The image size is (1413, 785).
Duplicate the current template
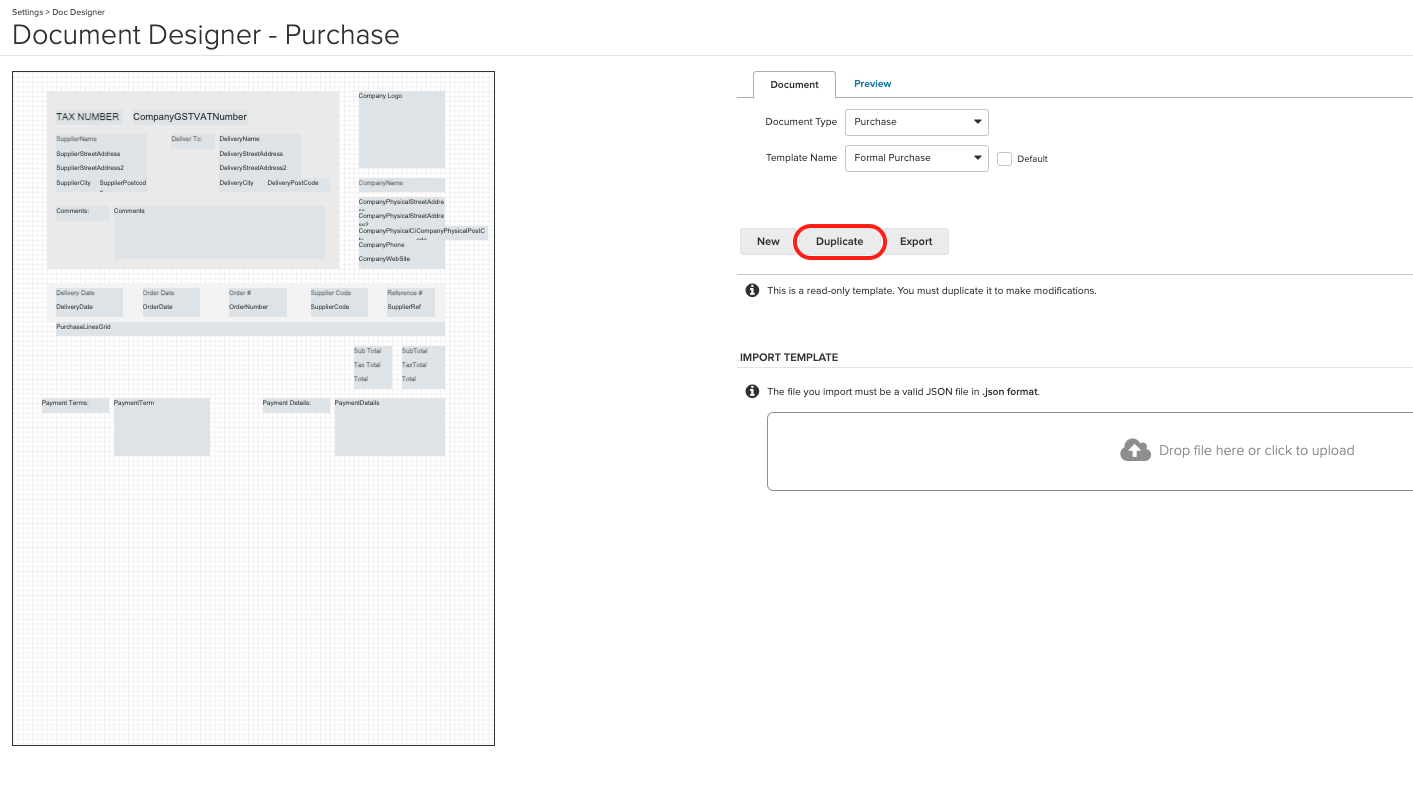839,242
